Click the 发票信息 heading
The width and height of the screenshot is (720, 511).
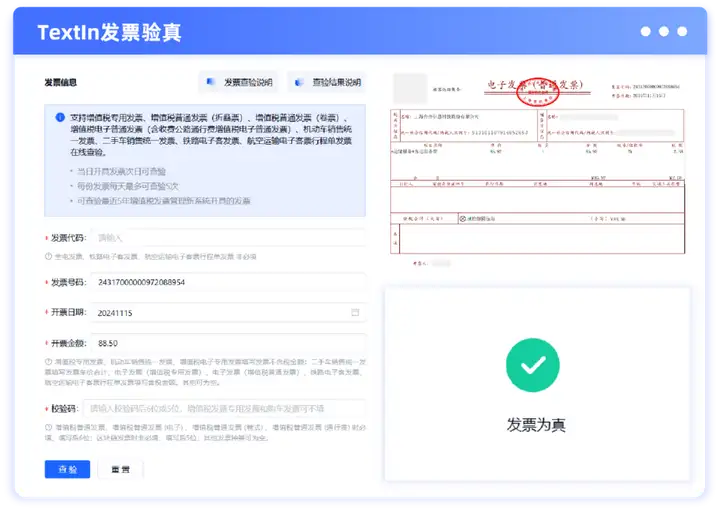click(61, 83)
